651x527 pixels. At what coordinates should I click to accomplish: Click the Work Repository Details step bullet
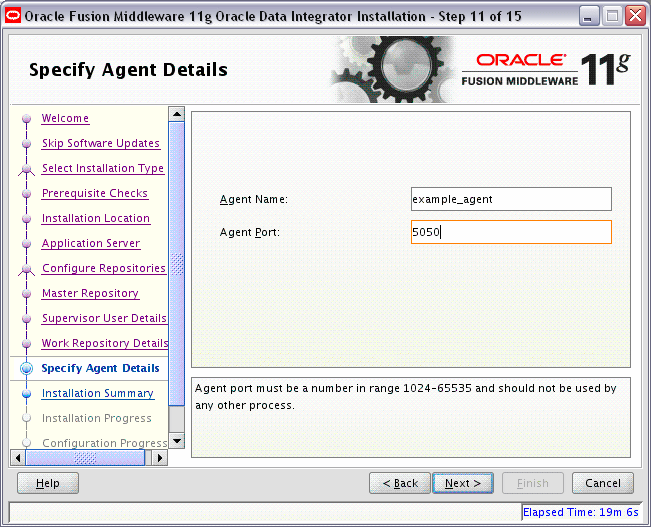27,343
